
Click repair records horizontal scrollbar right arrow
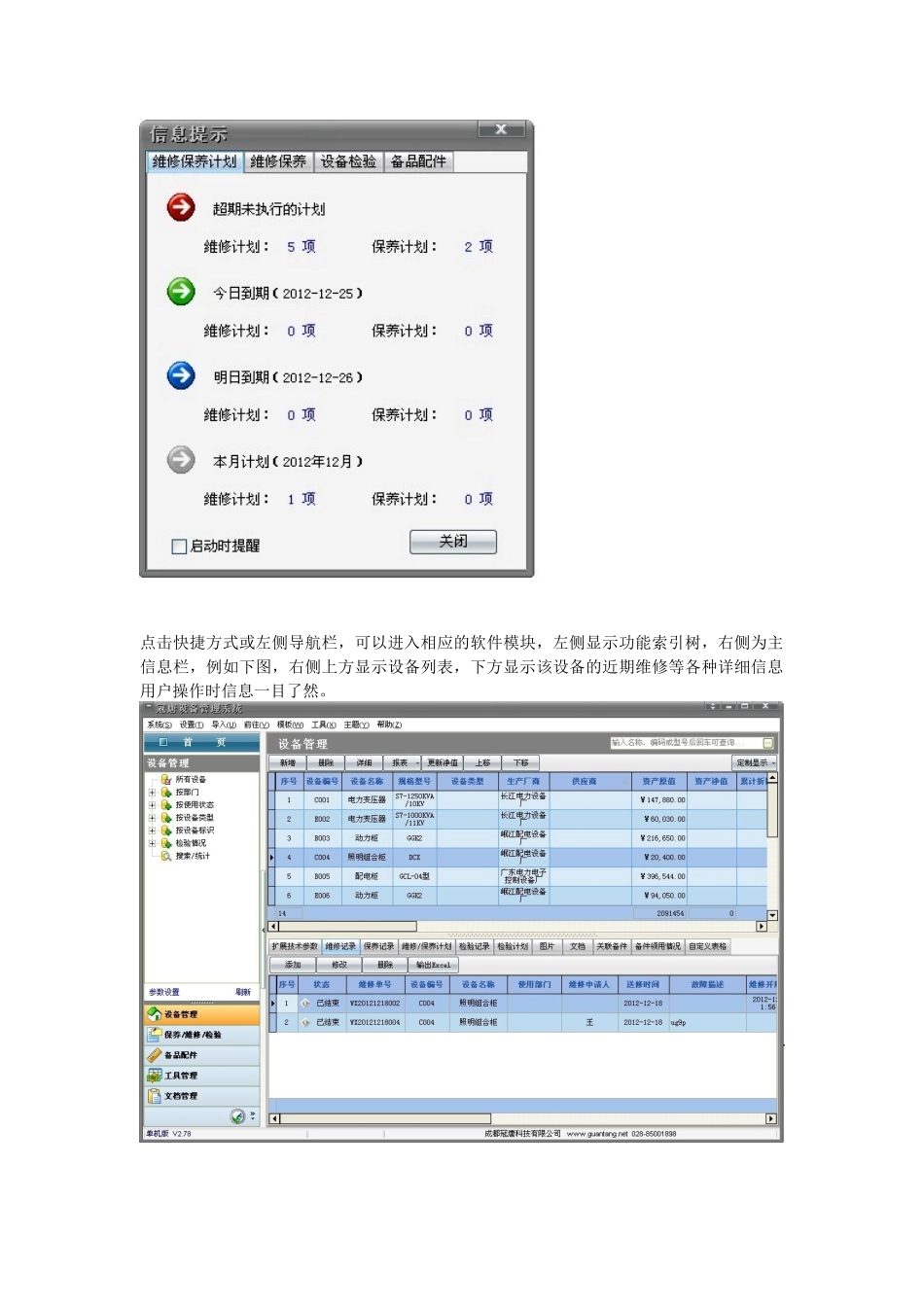tap(772, 1119)
